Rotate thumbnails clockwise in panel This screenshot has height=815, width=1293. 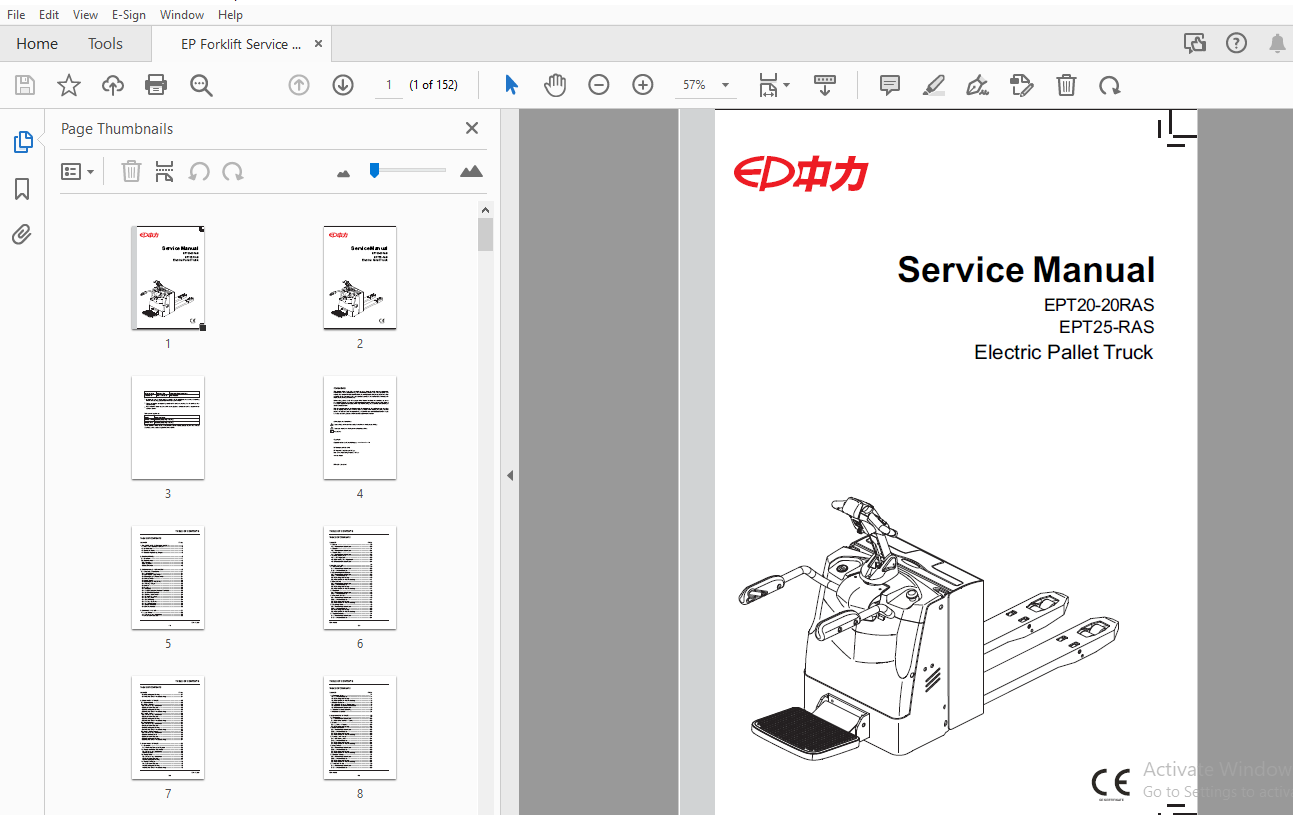(x=233, y=172)
